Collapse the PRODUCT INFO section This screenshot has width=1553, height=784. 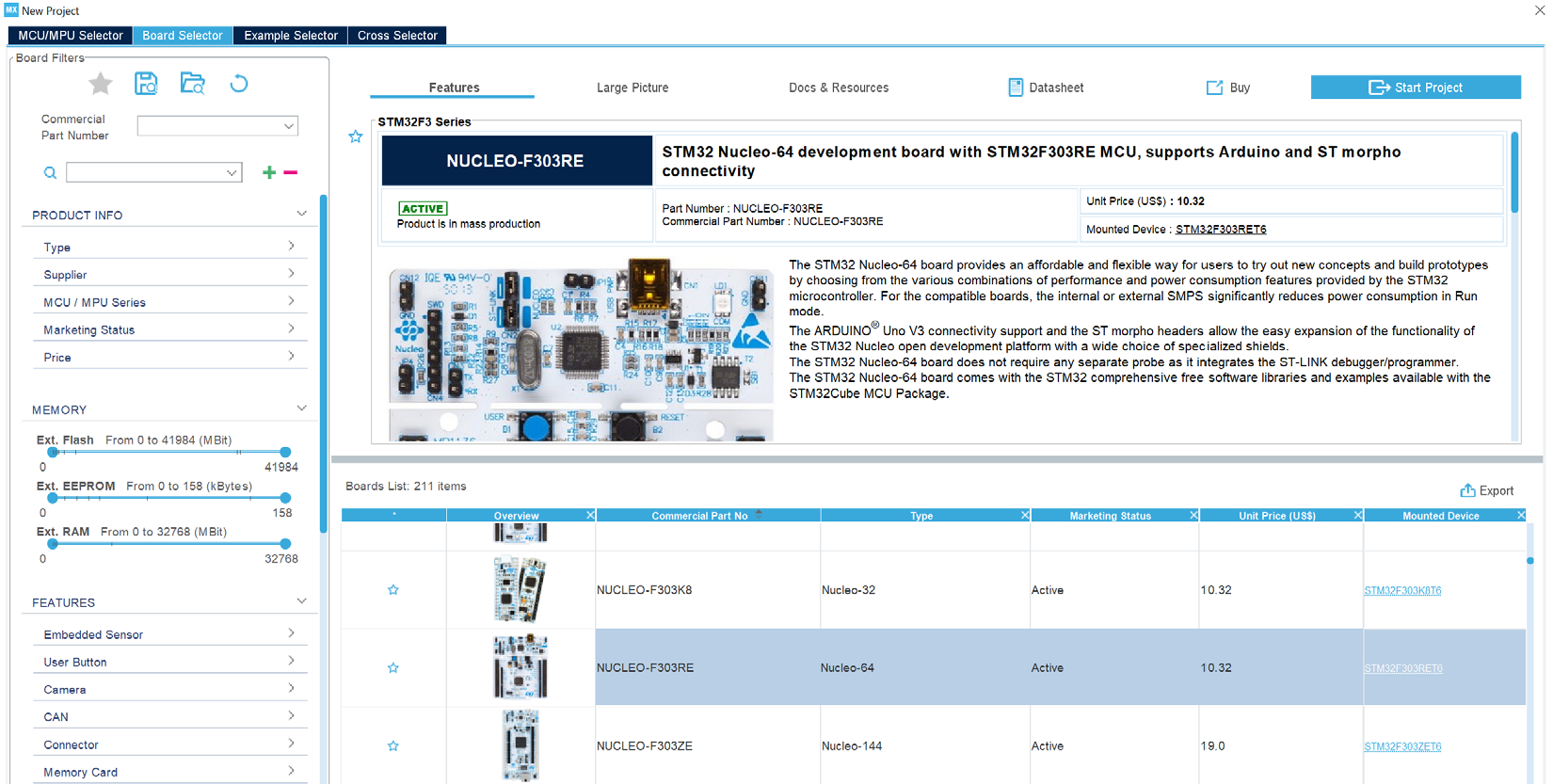click(x=301, y=215)
